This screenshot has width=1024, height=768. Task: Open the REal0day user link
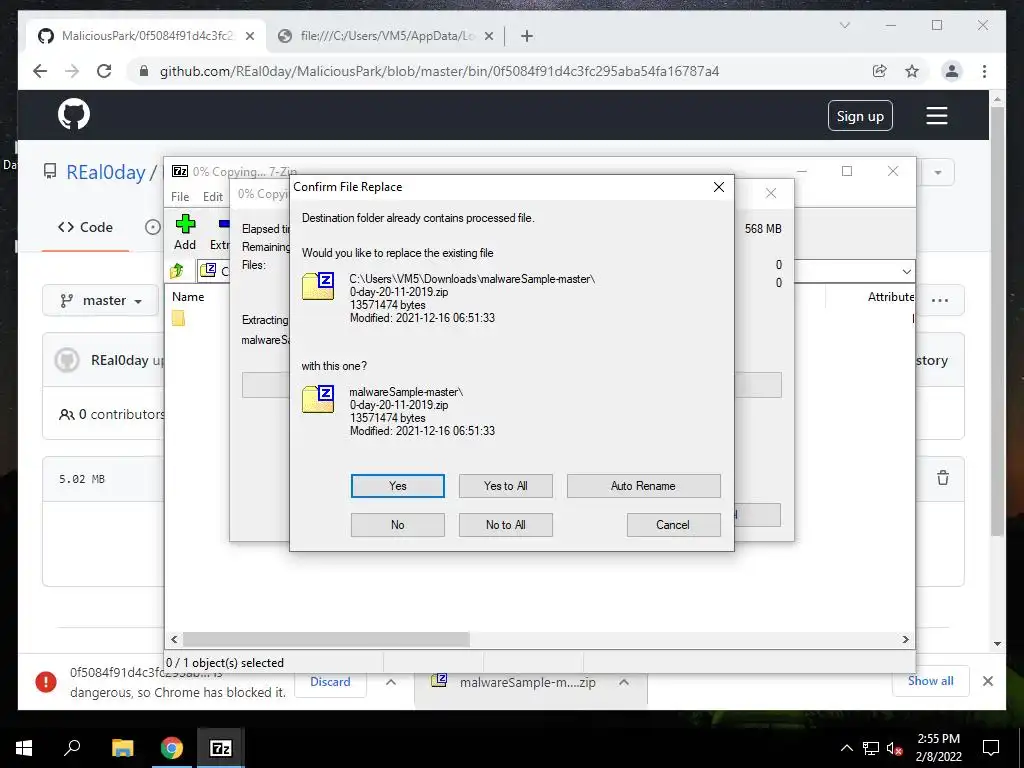click(106, 172)
